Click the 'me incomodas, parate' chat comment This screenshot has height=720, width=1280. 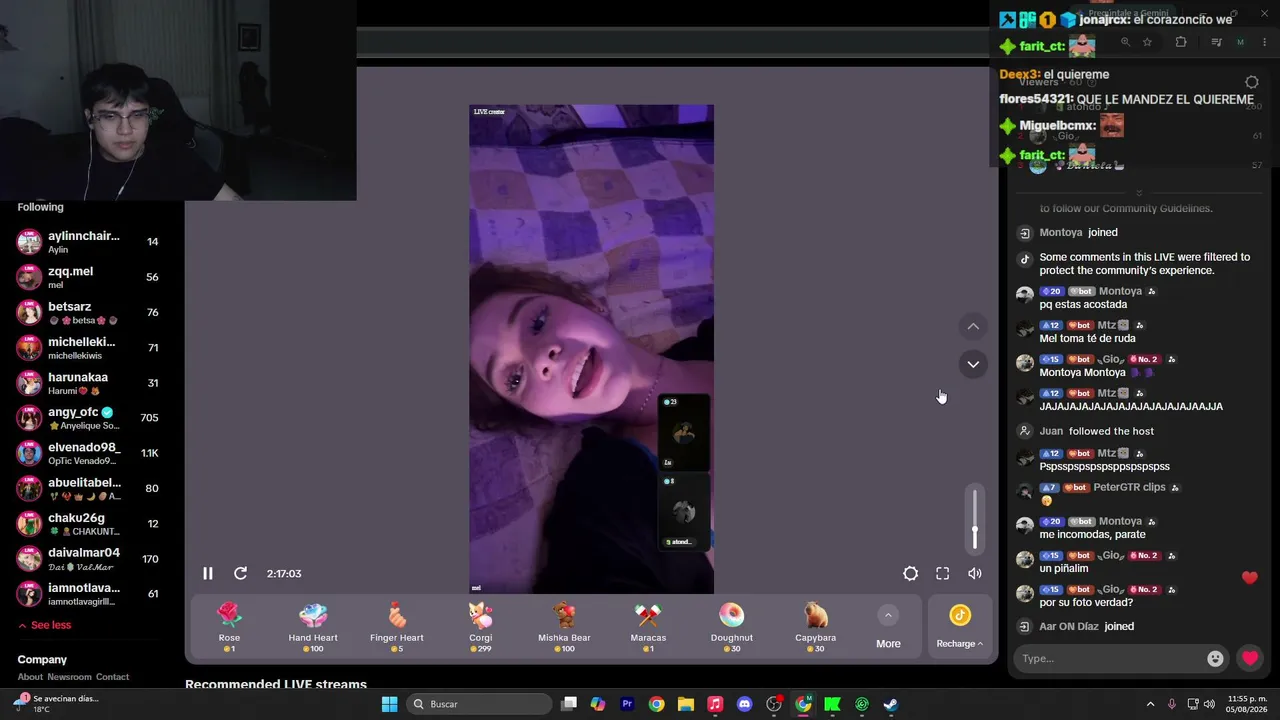[x=1093, y=535]
